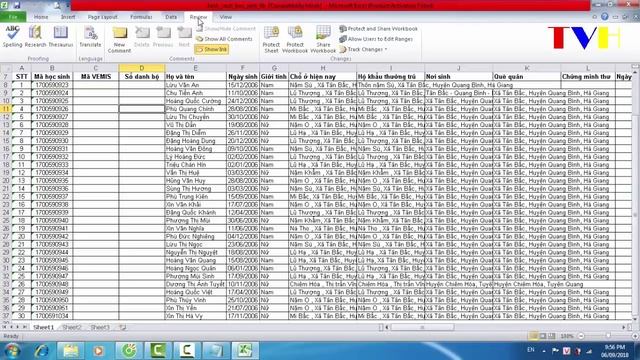This screenshot has width=640, height=360.
Task: Click the first sheet navigation arrow
Action: click(x=4, y=327)
